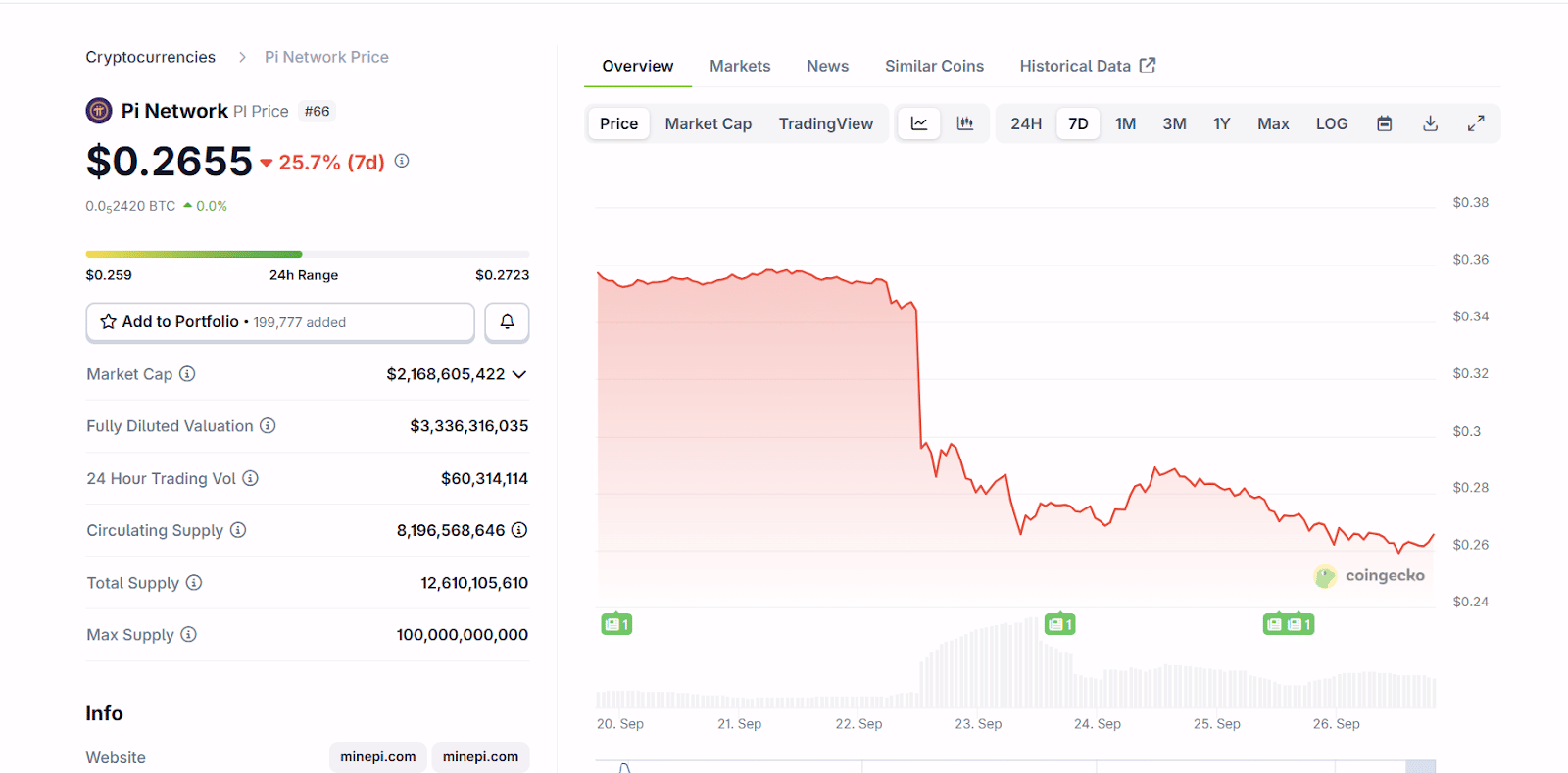This screenshot has width=1568, height=773.
Task: Switch to Similar Coins tab
Action: pyautogui.click(x=934, y=66)
